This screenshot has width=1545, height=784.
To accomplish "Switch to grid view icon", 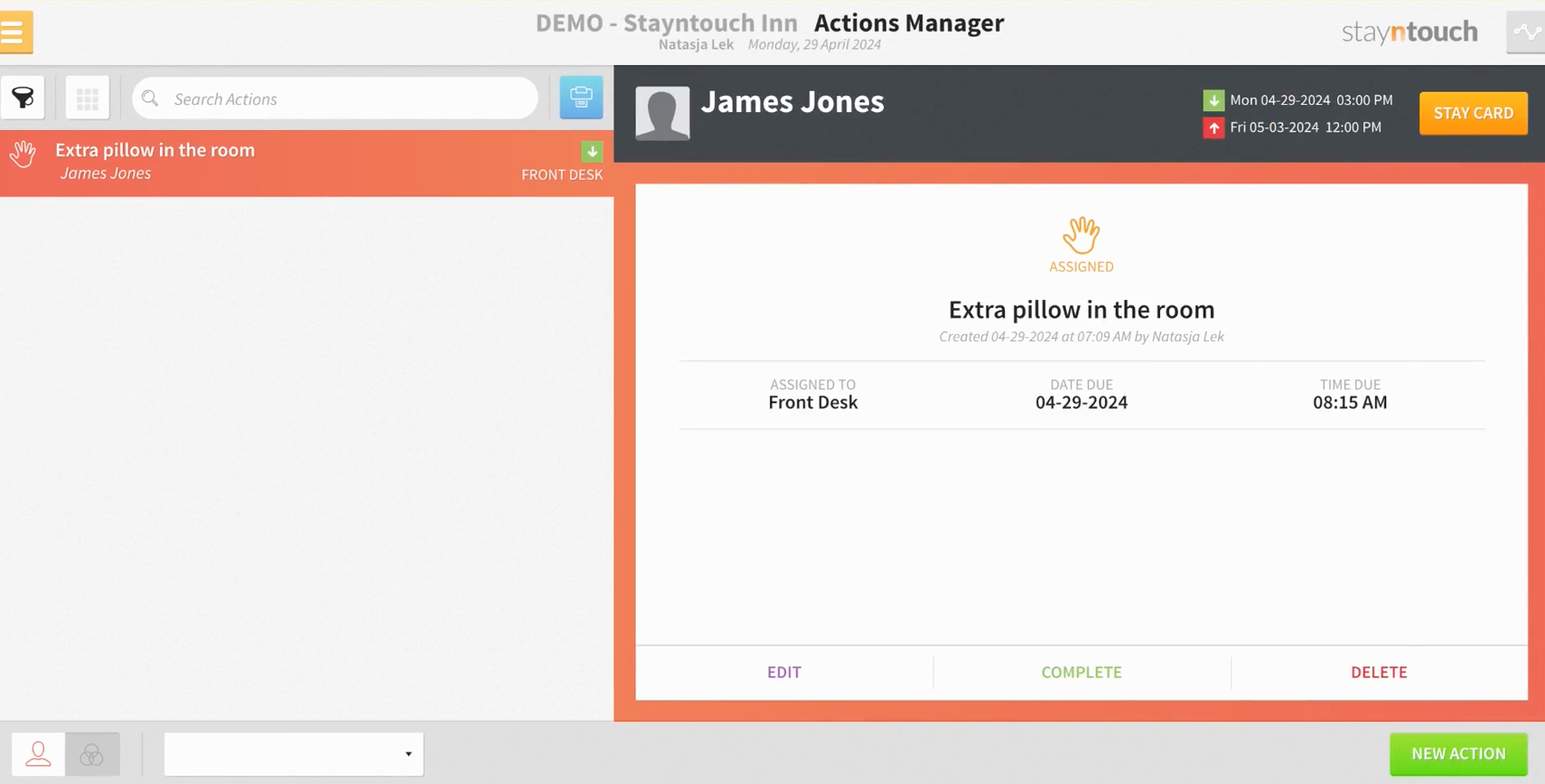I will pyautogui.click(x=88, y=98).
